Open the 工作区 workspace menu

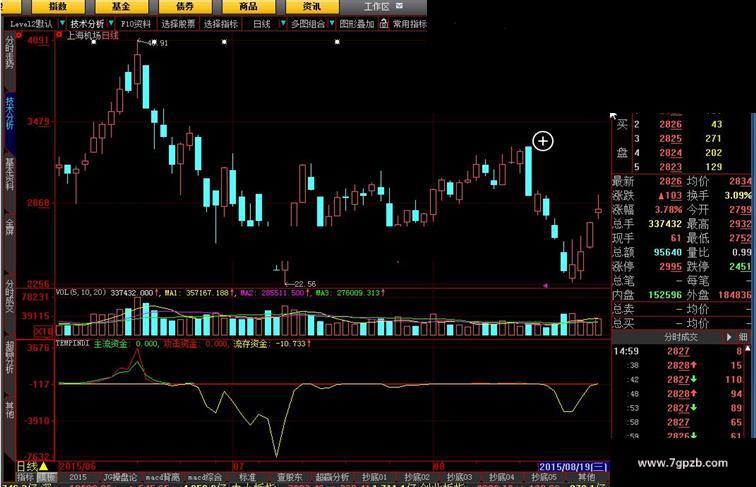pos(376,7)
